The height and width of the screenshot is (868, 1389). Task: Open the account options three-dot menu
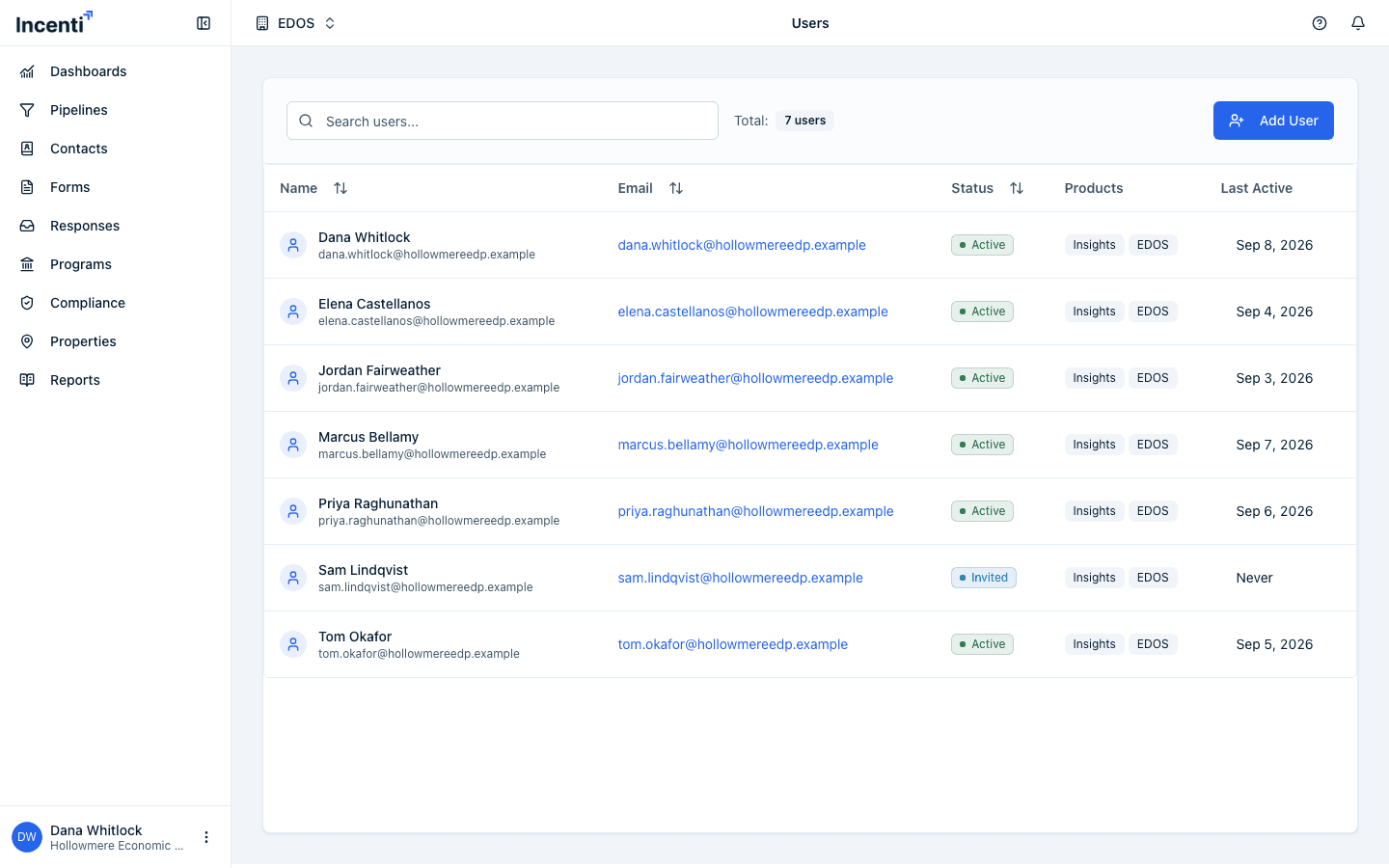(205, 837)
